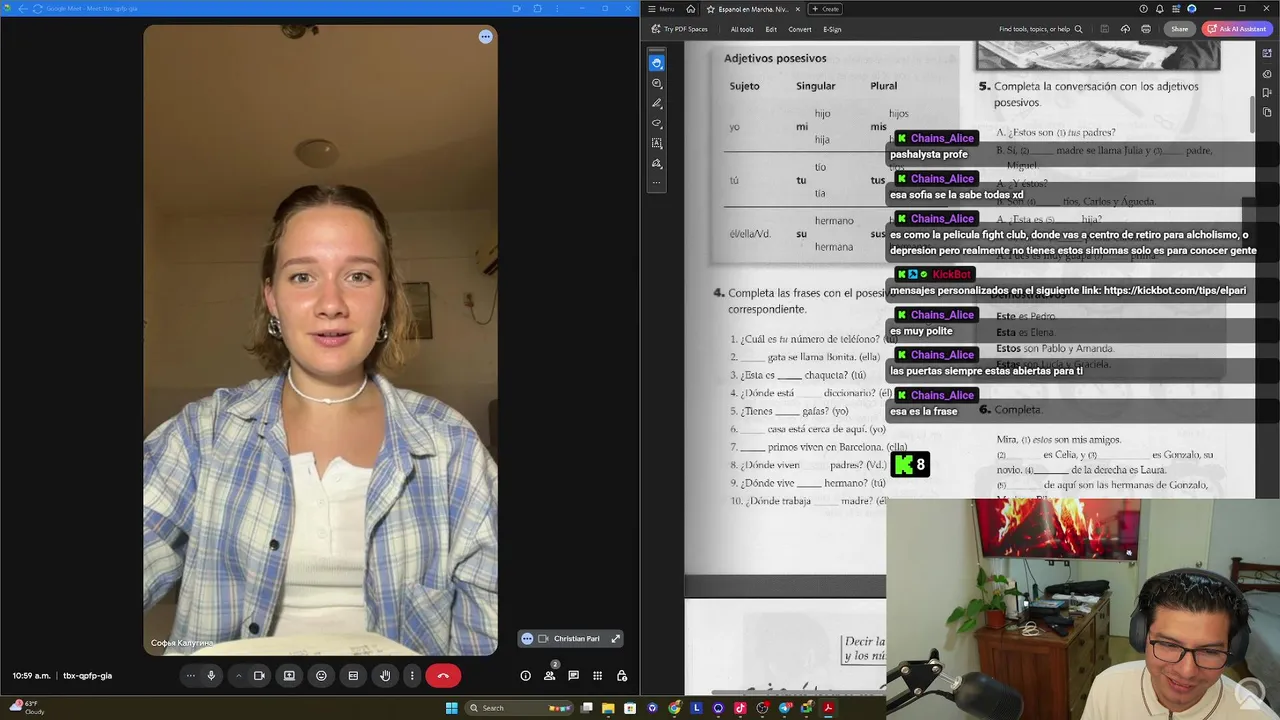Open chat with everyone in Meet
Image resolution: width=1280 pixels, height=720 pixels.
click(x=573, y=676)
